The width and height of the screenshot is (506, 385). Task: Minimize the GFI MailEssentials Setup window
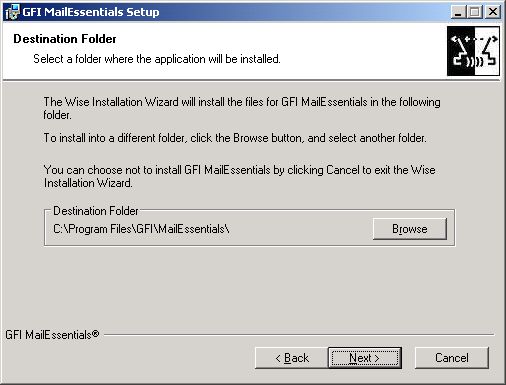pyautogui.click(x=459, y=12)
